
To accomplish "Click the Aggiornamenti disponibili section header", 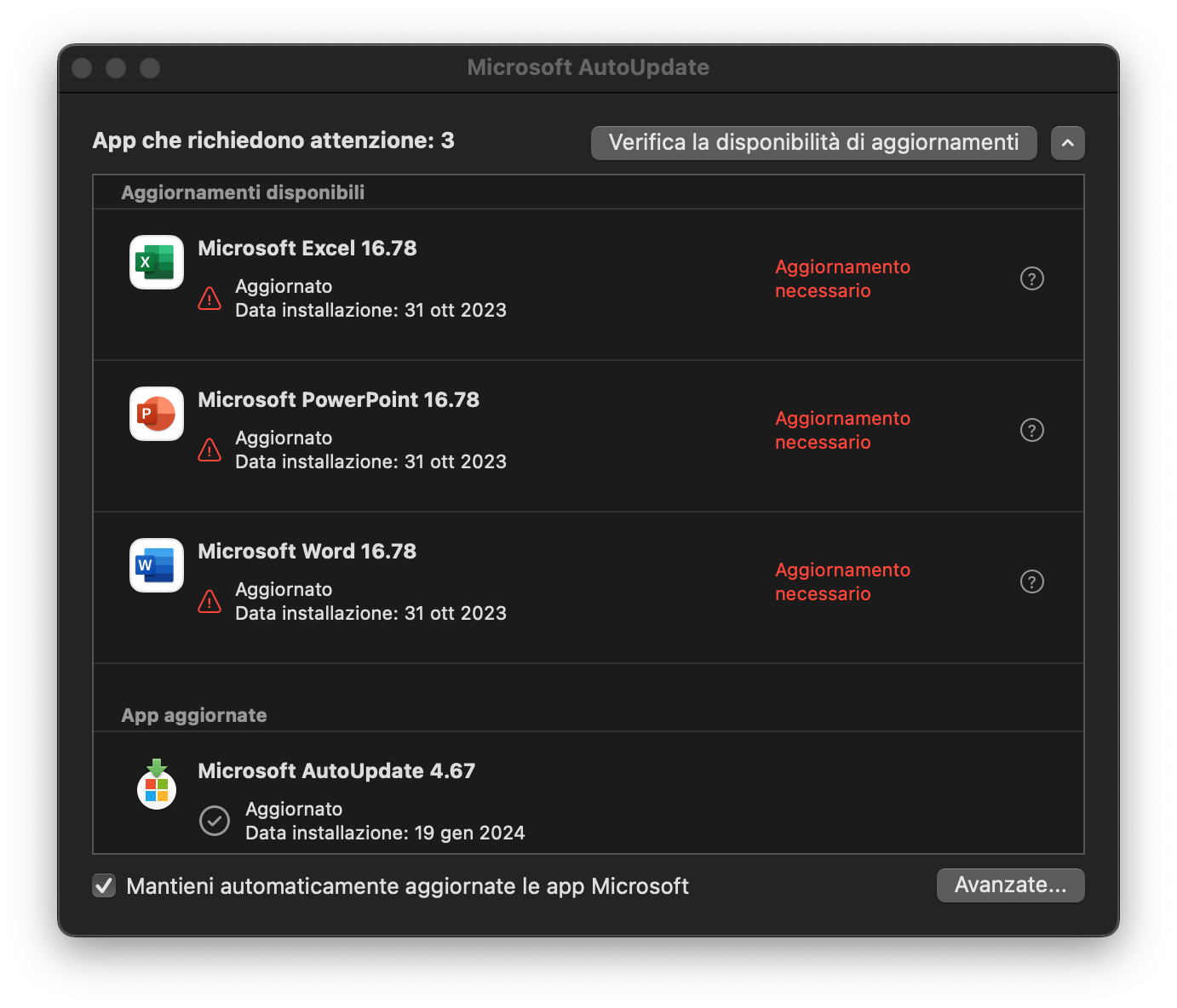I will [x=243, y=192].
